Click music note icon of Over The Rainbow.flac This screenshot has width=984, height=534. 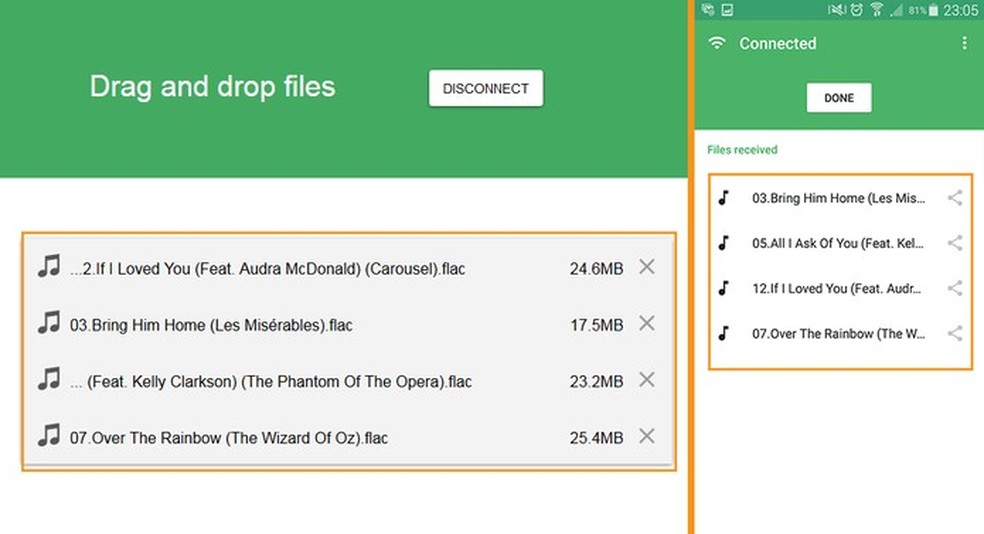pos(49,435)
